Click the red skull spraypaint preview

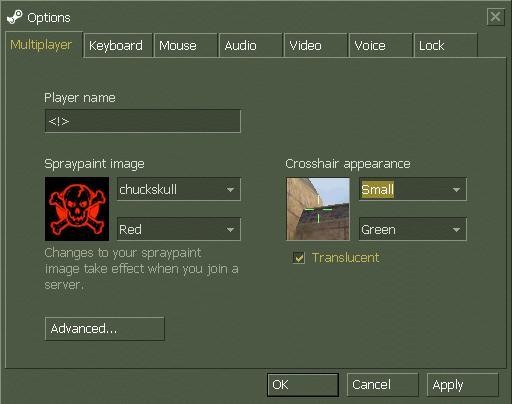(x=77, y=209)
